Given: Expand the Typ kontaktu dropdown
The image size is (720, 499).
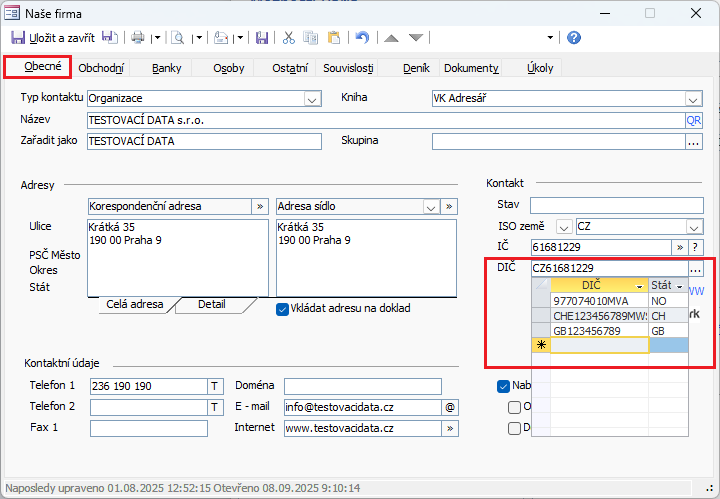Looking at the screenshot, I should [311, 99].
